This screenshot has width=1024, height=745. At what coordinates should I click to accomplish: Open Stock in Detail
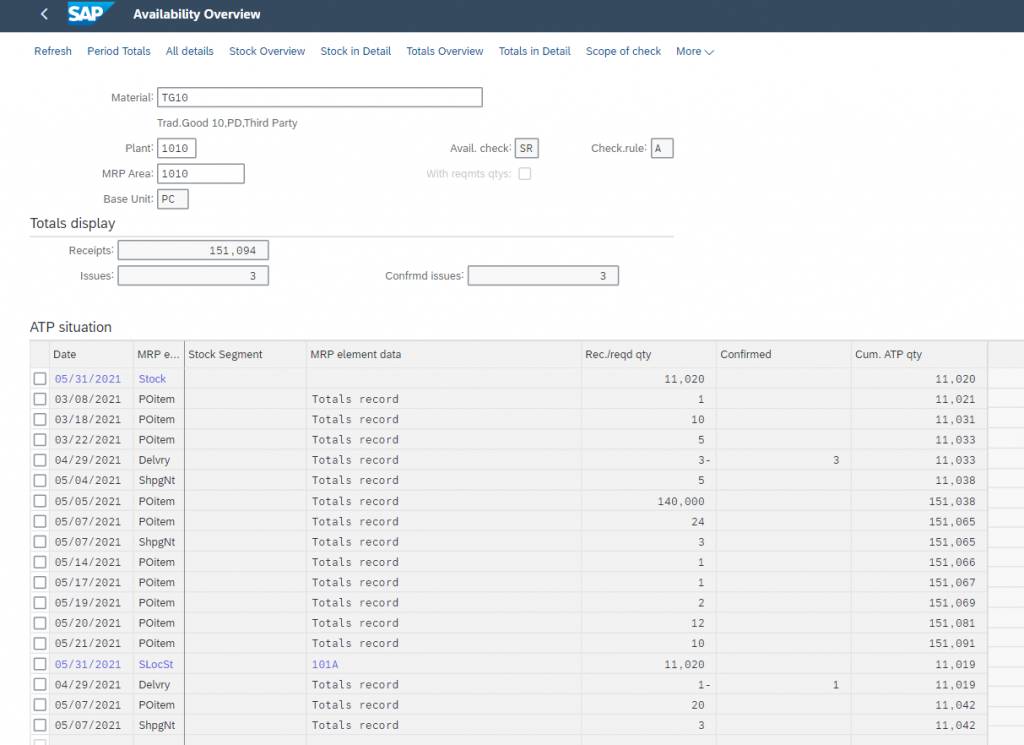click(x=355, y=51)
